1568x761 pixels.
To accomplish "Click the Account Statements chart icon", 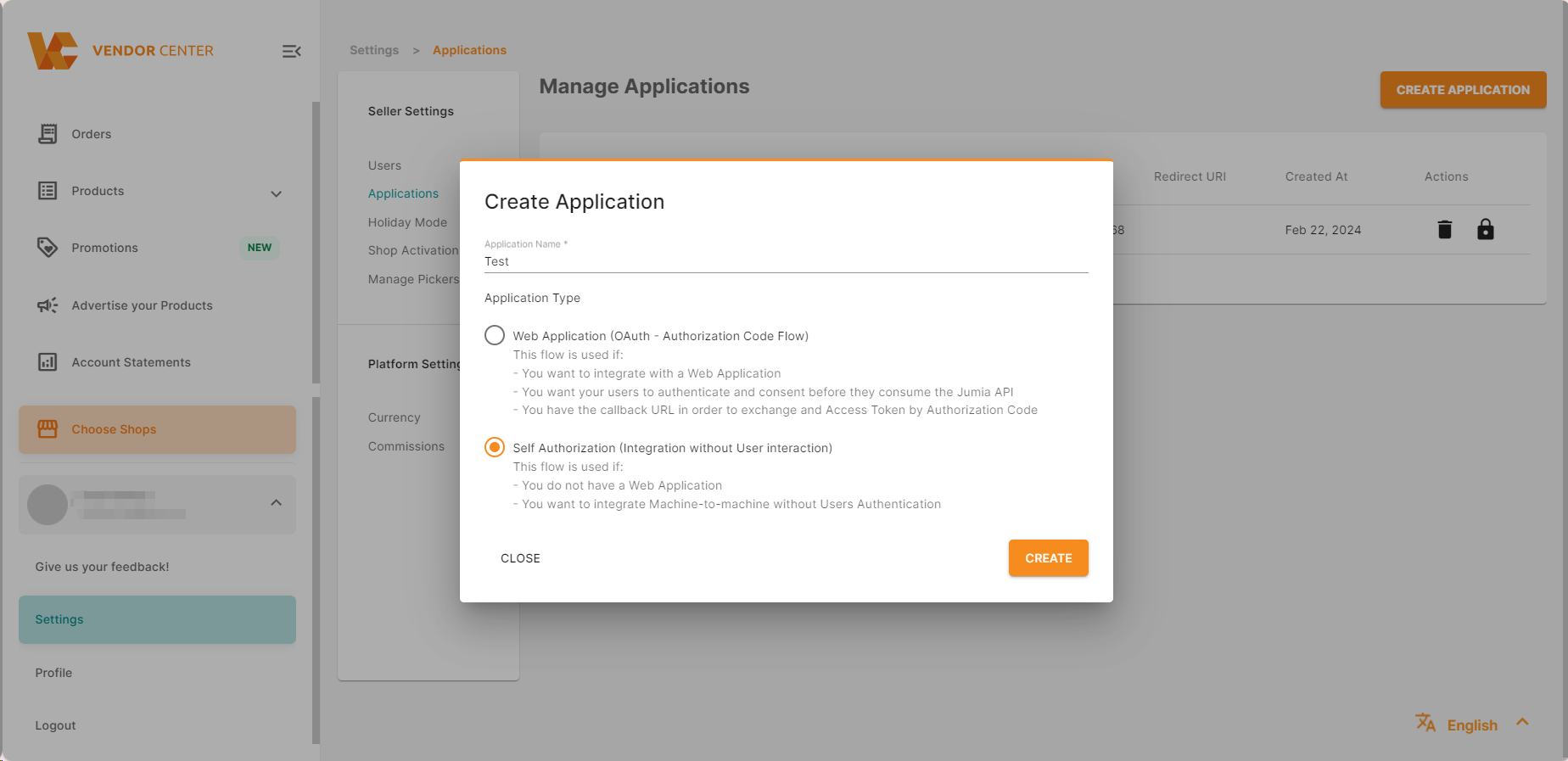I will [x=48, y=362].
